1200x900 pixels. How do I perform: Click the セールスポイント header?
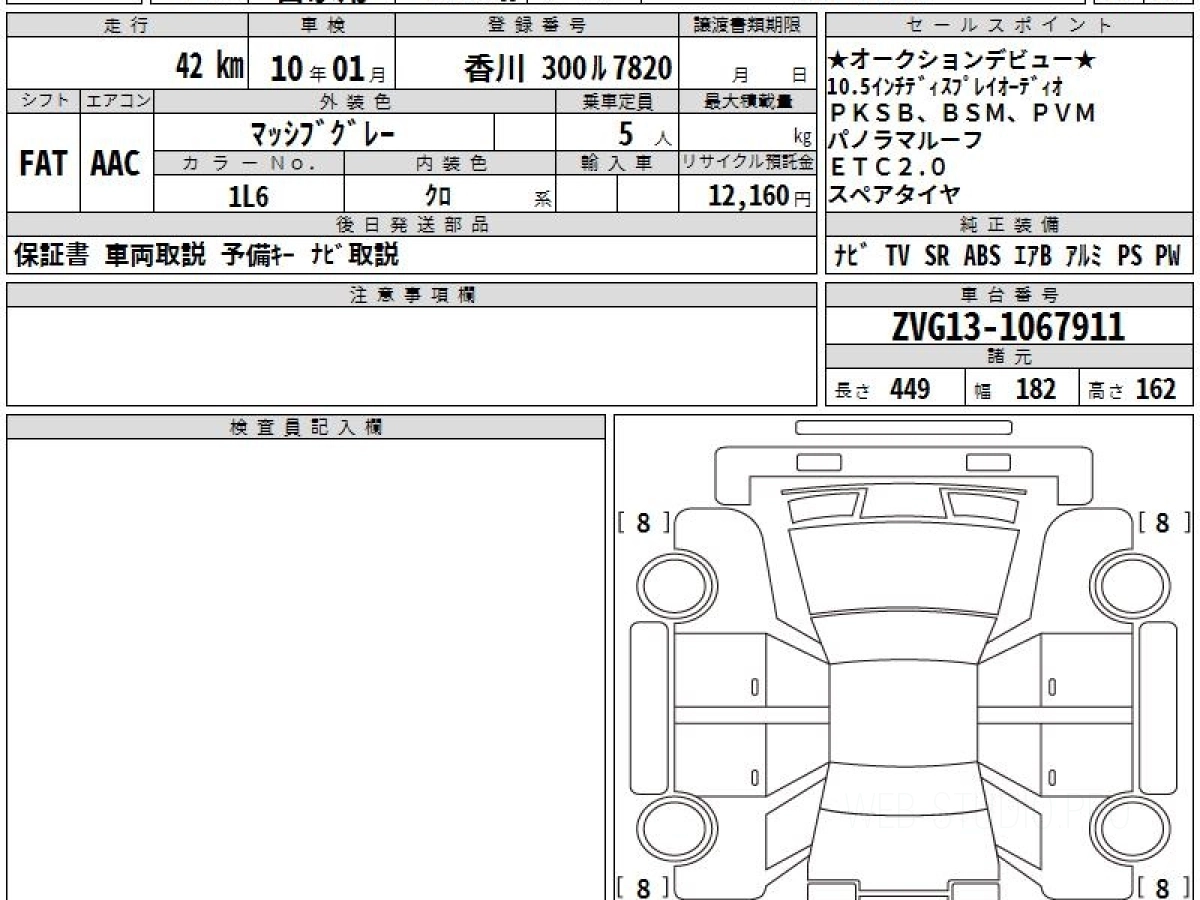tap(1009, 26)
